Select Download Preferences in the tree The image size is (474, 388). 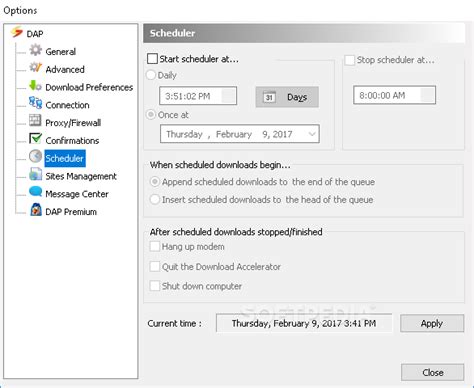point(89,87)
